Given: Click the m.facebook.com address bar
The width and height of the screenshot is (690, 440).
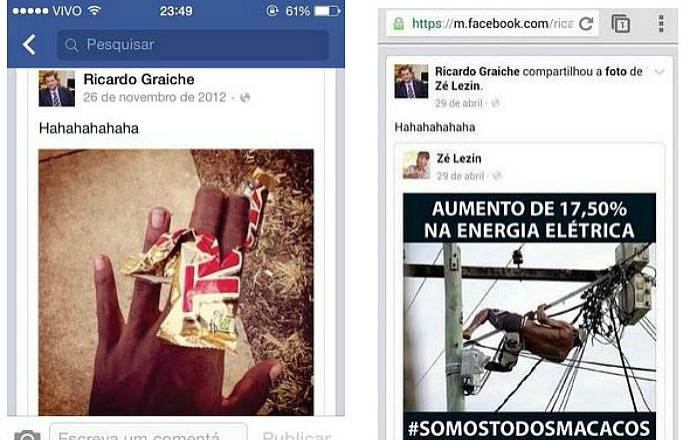Looking at the screenshot, I should (492, 24).
